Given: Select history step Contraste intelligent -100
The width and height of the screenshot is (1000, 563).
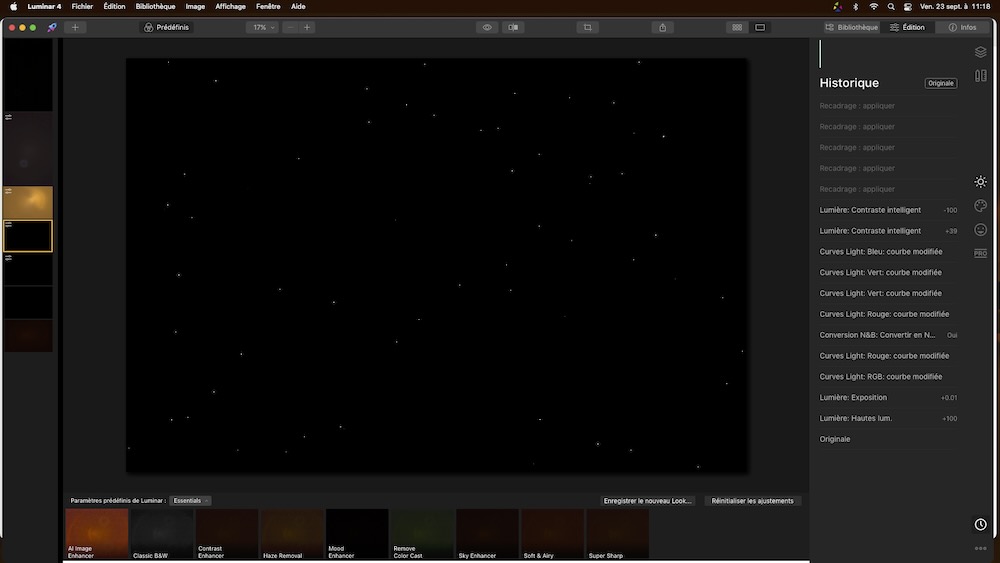Looking at the screenshot, I should click(888, 210).
